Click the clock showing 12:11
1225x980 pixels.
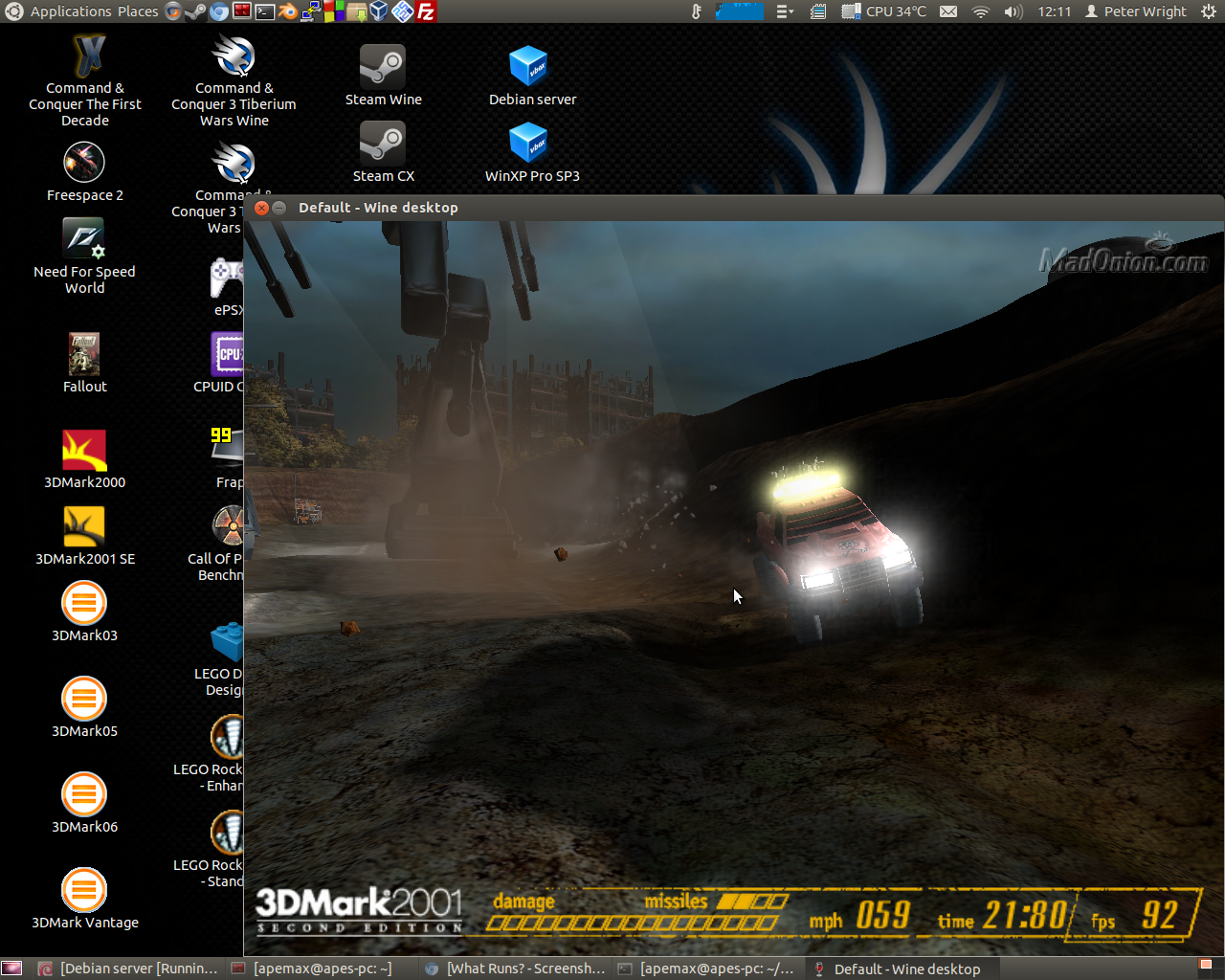coord(1054,11)
